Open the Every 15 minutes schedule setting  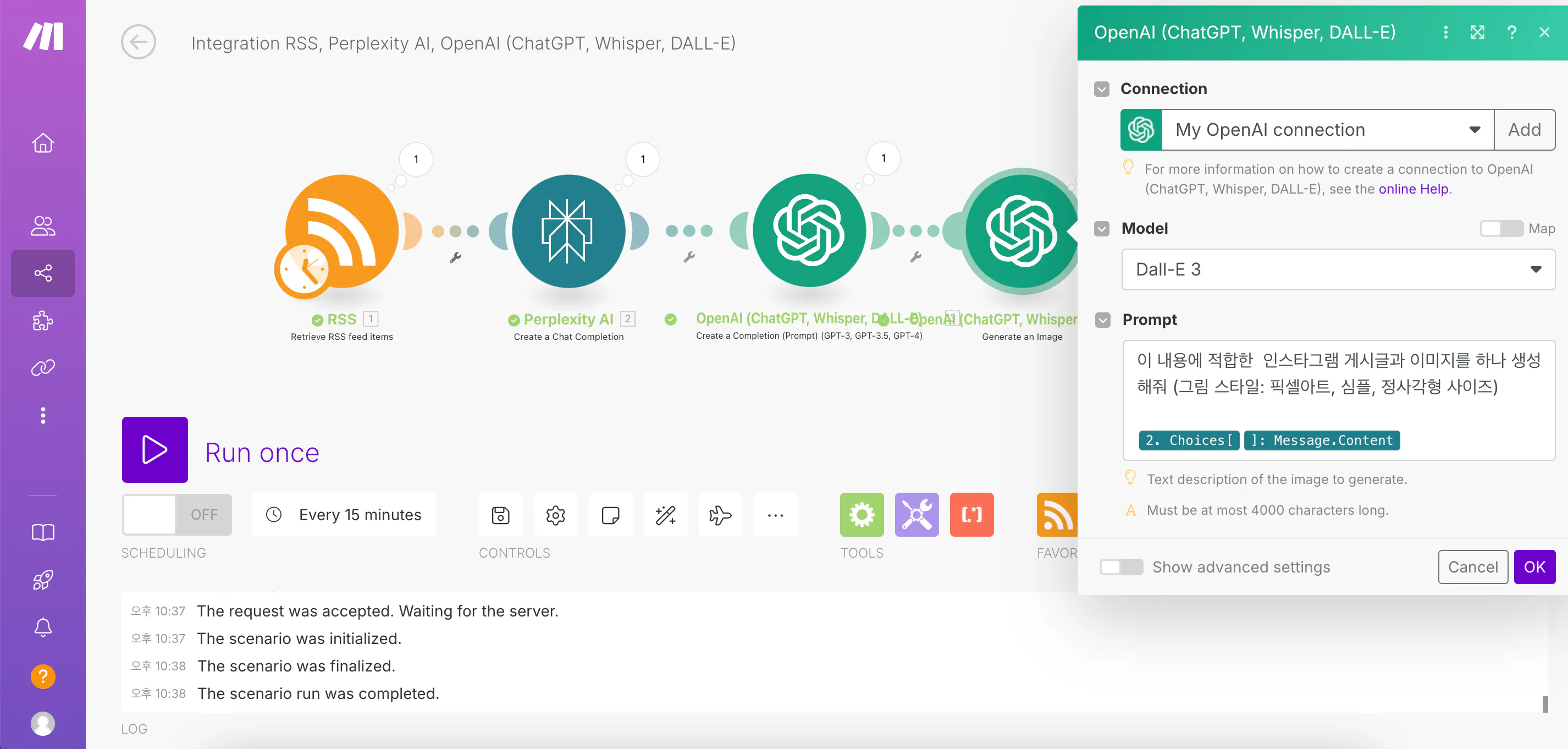click(x=344, y=515)
